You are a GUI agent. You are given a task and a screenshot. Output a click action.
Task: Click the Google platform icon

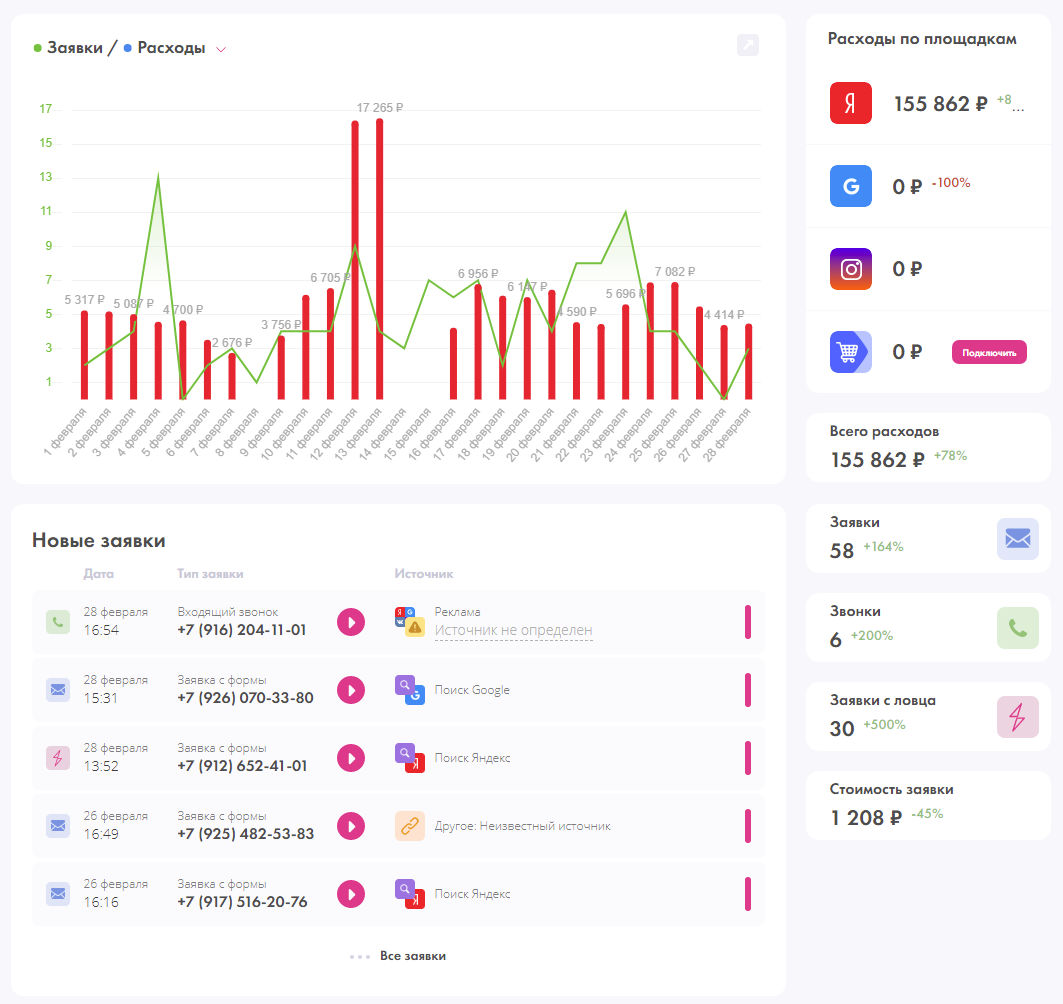click(851, 186)
